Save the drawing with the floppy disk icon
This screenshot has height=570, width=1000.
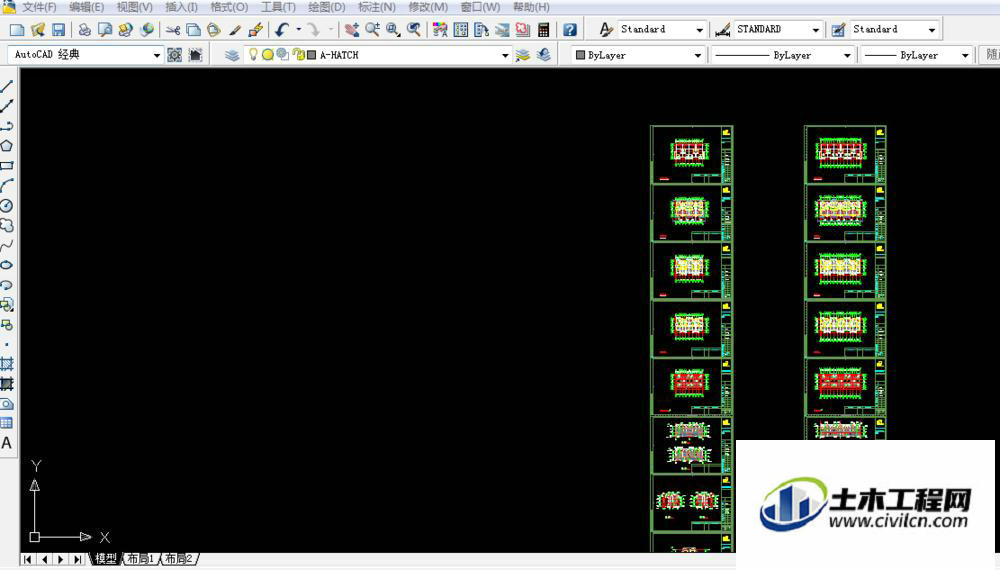coord(58,29)
